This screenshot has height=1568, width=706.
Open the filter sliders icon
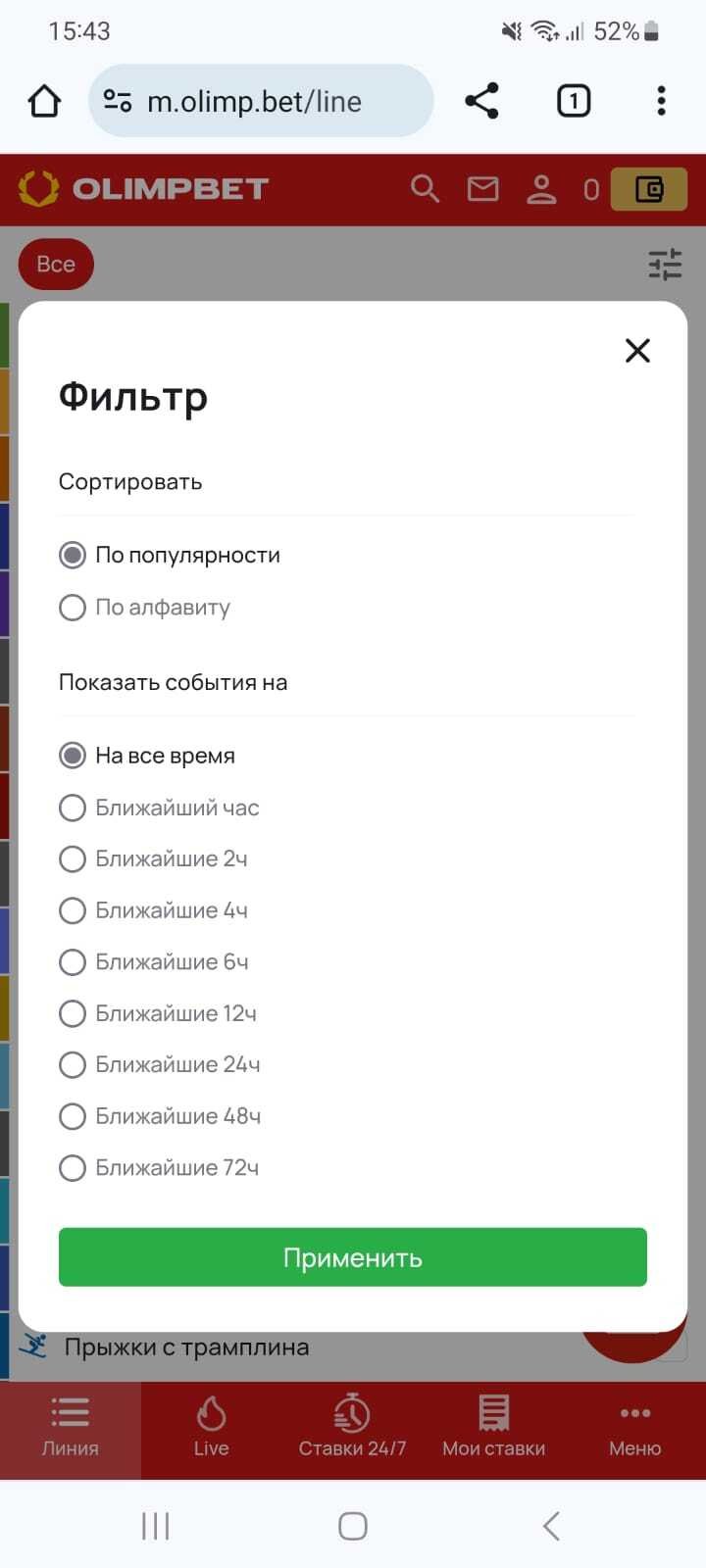[x=665, y=264]
